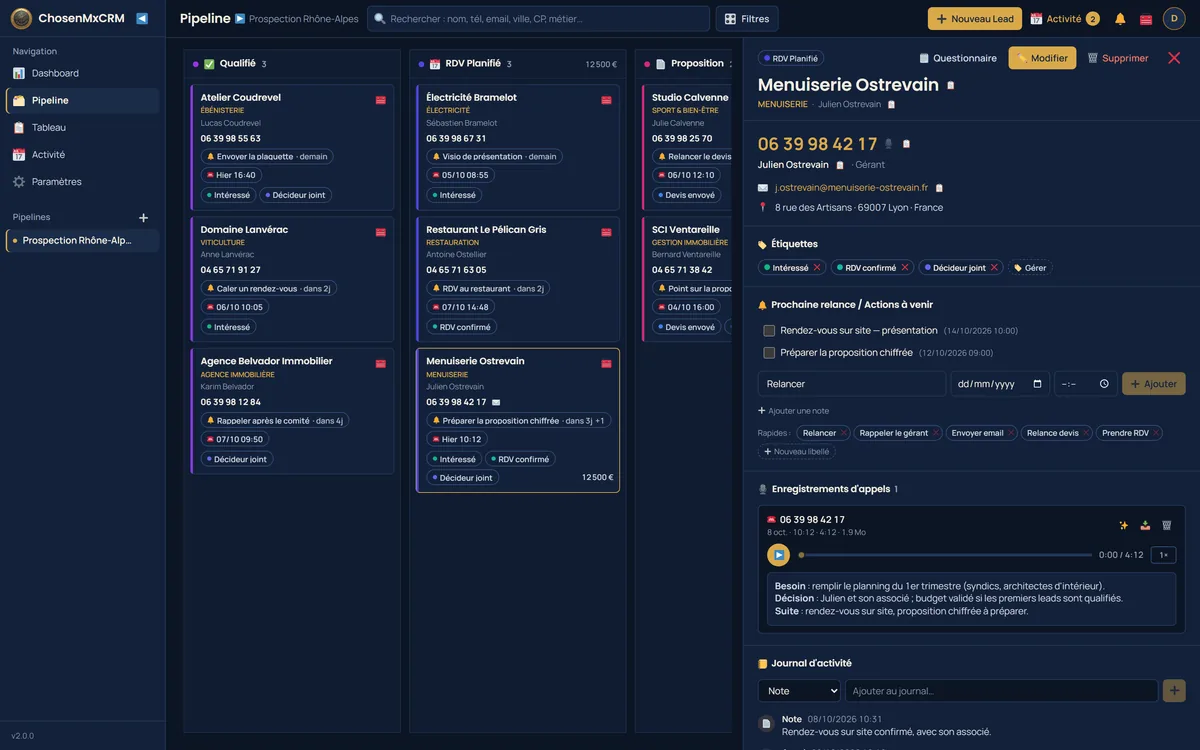Open Paramètres

tap(82, 181)
